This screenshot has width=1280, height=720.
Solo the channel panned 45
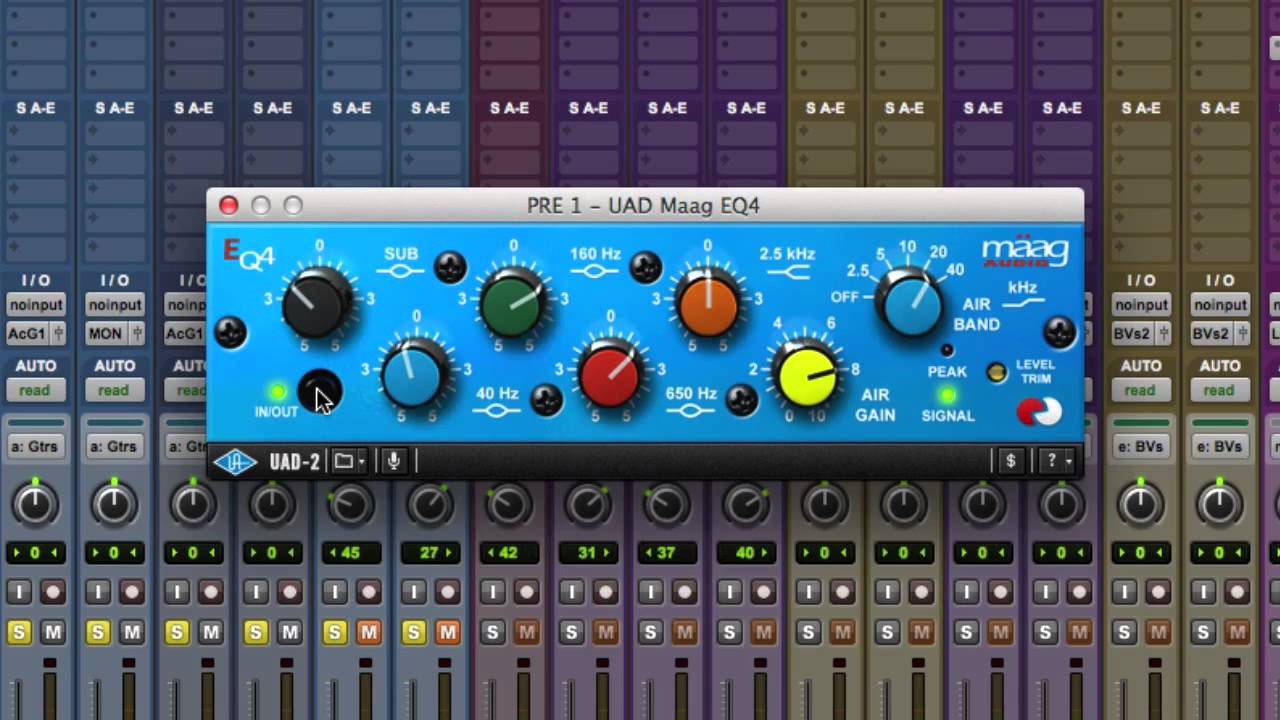[335, 632]
